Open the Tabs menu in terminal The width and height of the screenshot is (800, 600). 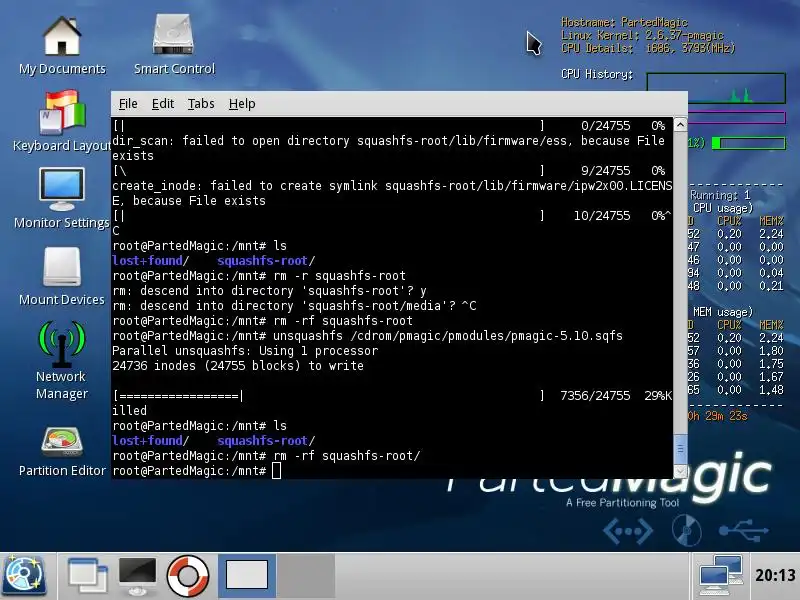201,104
